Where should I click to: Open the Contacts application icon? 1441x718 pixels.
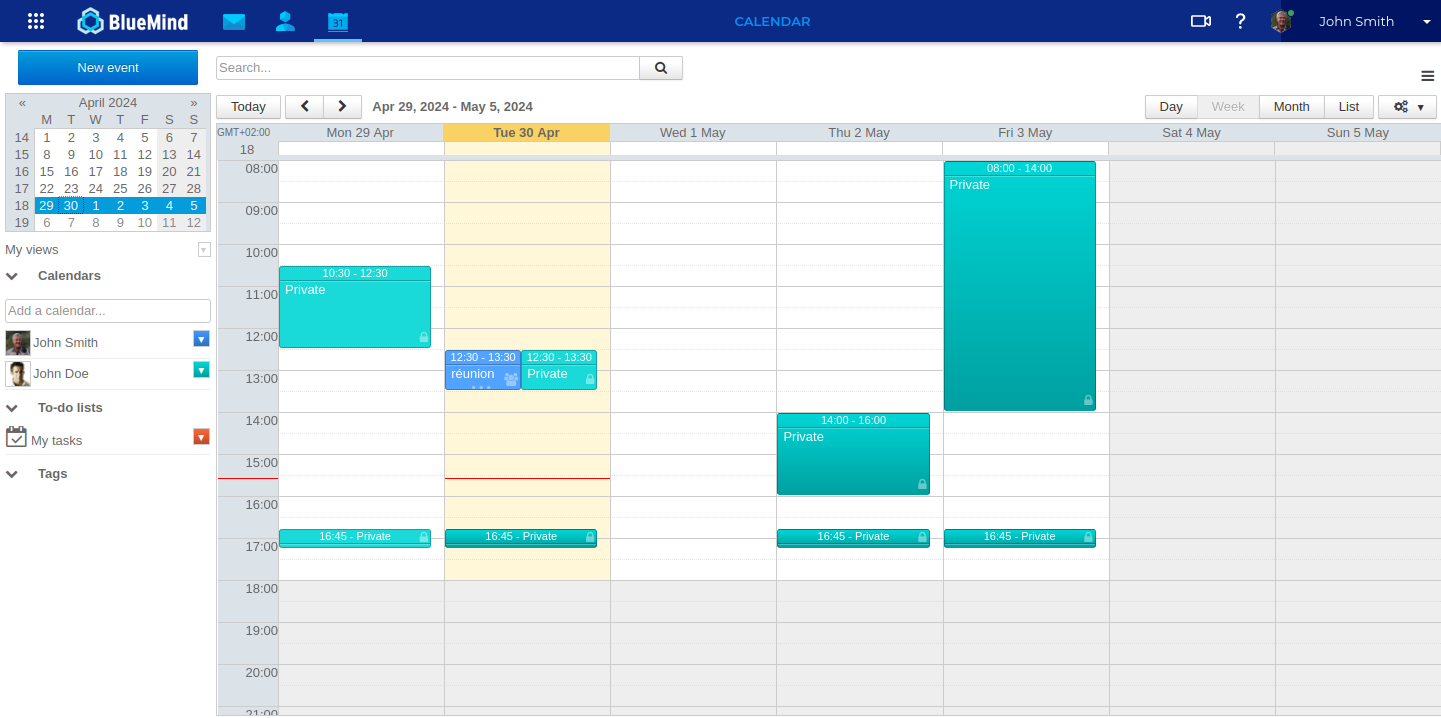(285, 21)
